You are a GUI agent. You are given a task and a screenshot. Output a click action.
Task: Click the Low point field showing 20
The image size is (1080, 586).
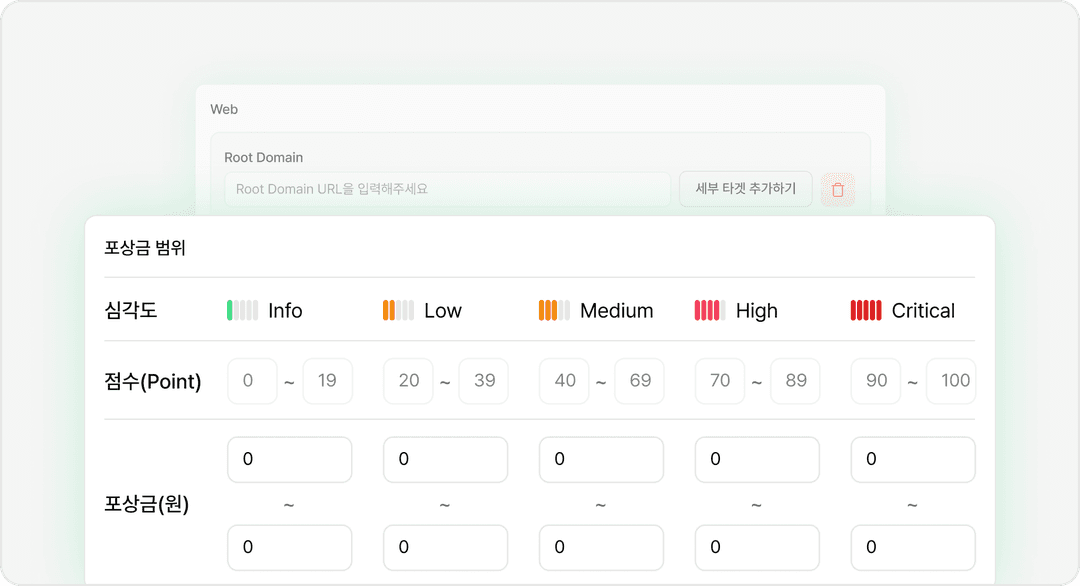(x=409, y=381)
